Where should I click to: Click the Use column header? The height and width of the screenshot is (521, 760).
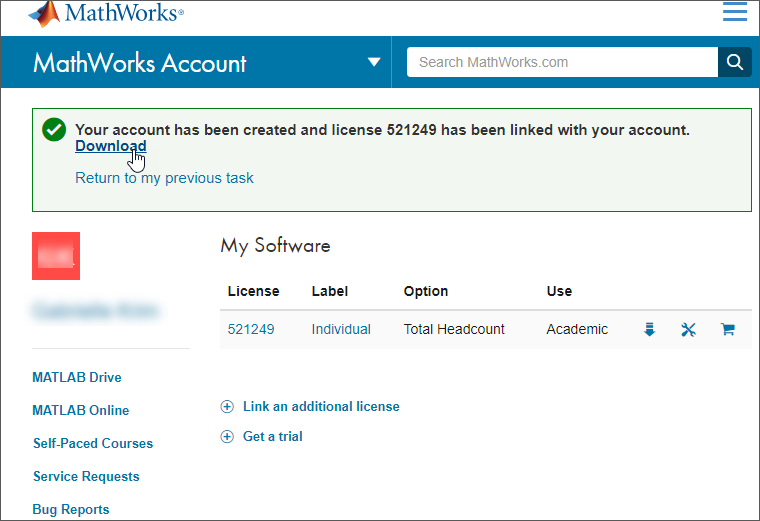click(x=559, y=291)
